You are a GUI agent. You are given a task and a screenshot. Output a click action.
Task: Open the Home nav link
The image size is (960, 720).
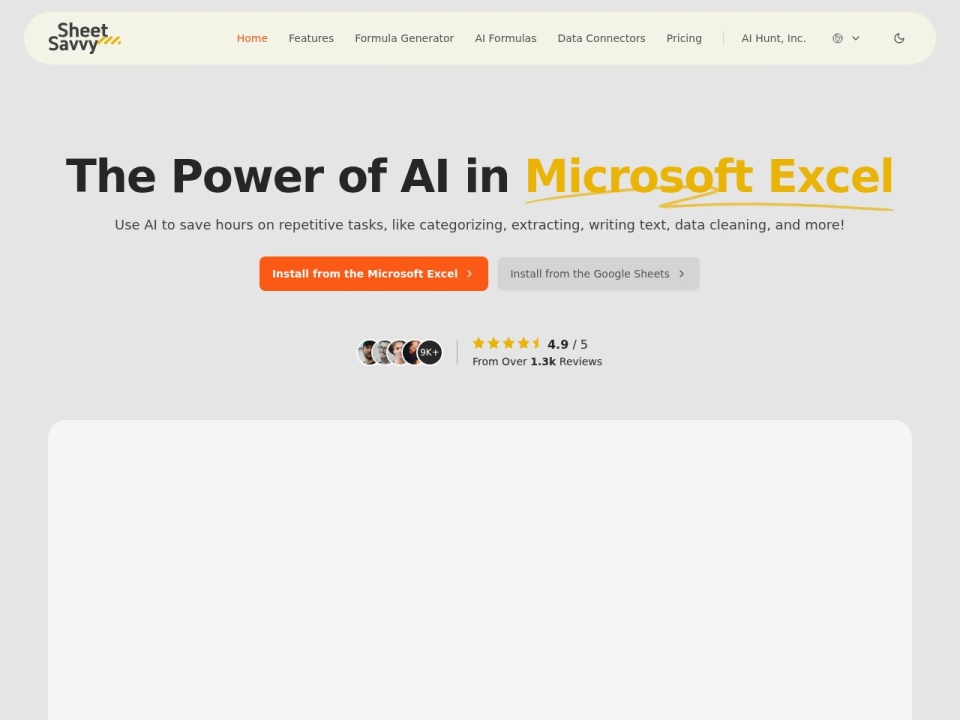click(252, 38)
